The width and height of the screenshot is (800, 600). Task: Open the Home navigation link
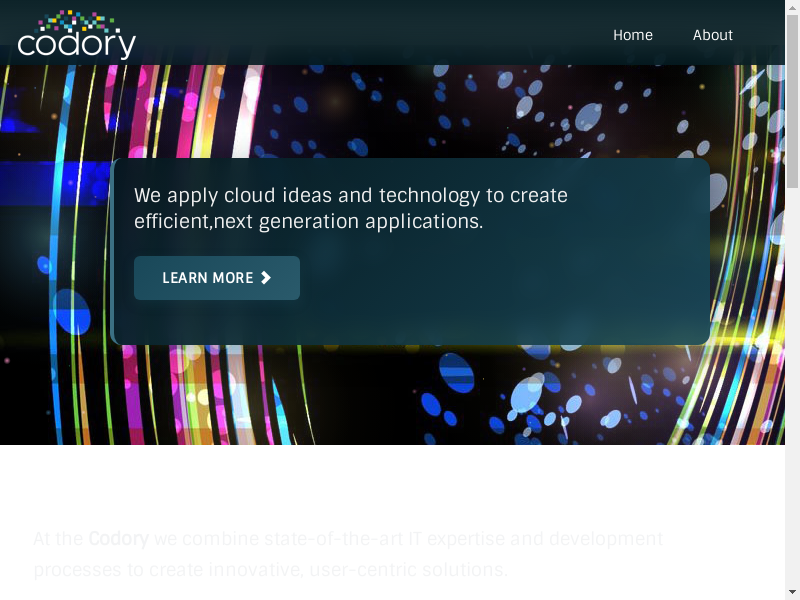click(633, 35)
